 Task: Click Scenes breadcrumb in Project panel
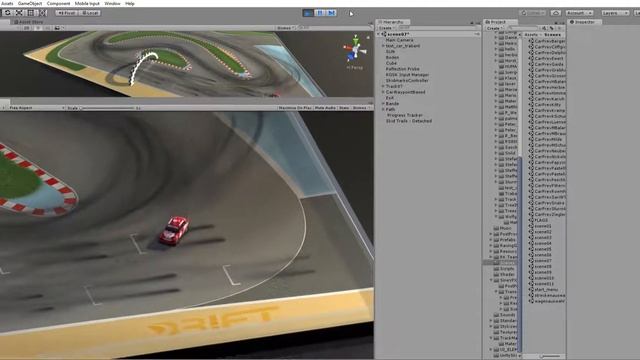click(x=552, y=35)
